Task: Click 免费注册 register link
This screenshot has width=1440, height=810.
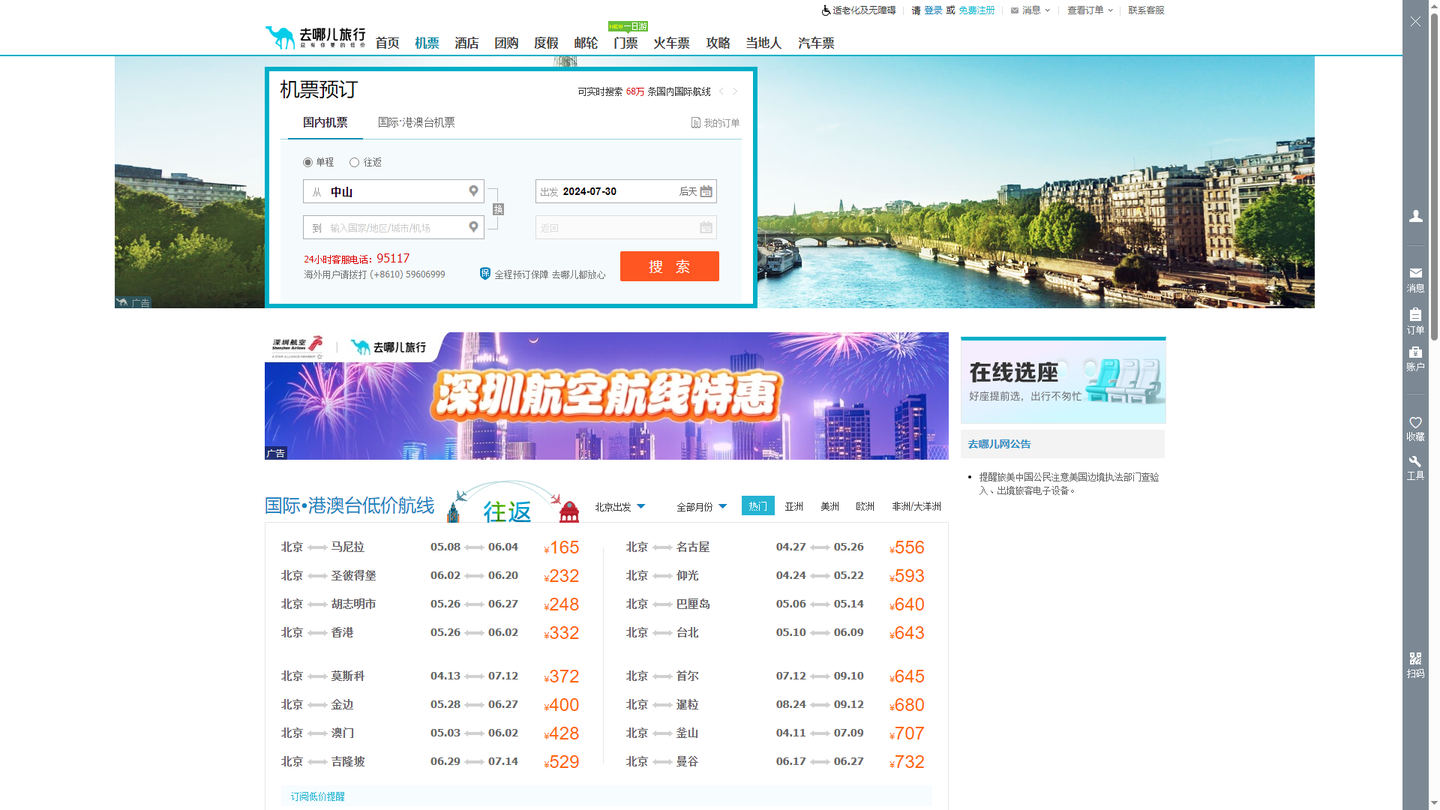Action: (x=977, y=10)
